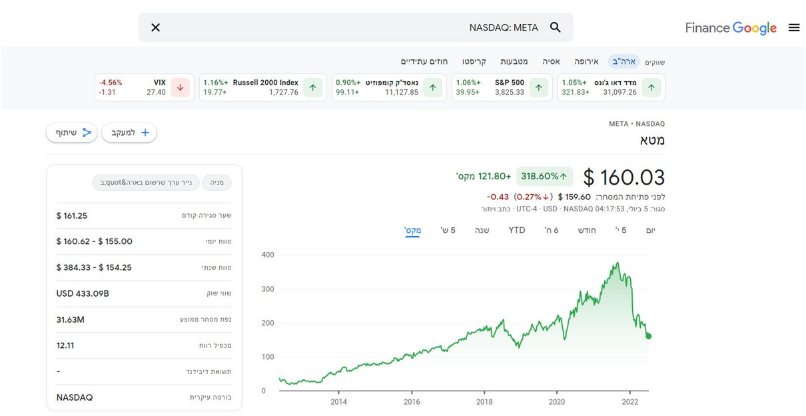
Task: Open the hamburger main menu
Action: pyautogui.click(x=794, y=28)
